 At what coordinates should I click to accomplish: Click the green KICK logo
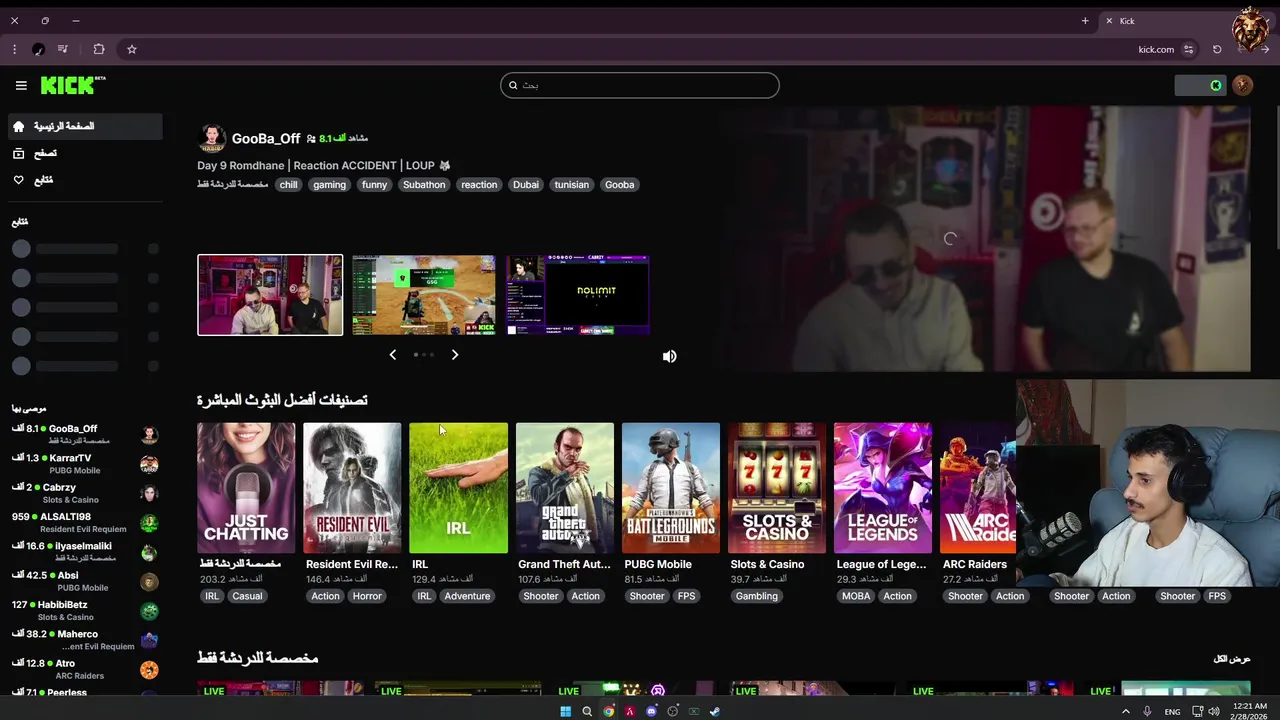(x=72, y=85)
